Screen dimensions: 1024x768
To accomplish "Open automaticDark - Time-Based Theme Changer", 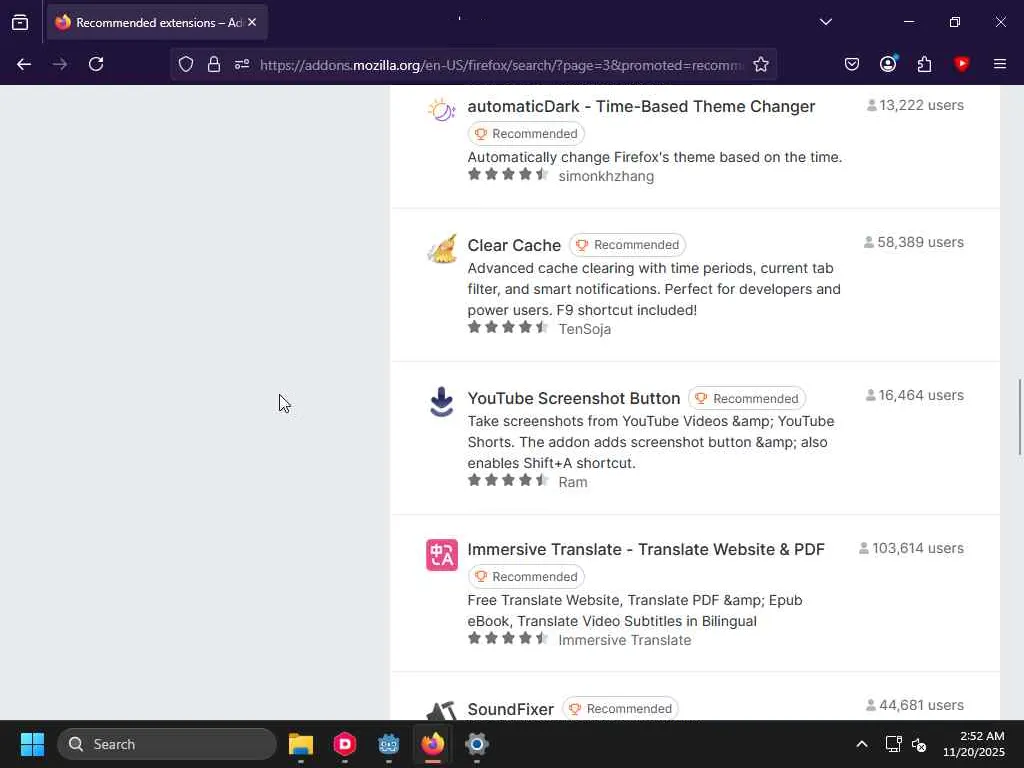I will point(641,106).
